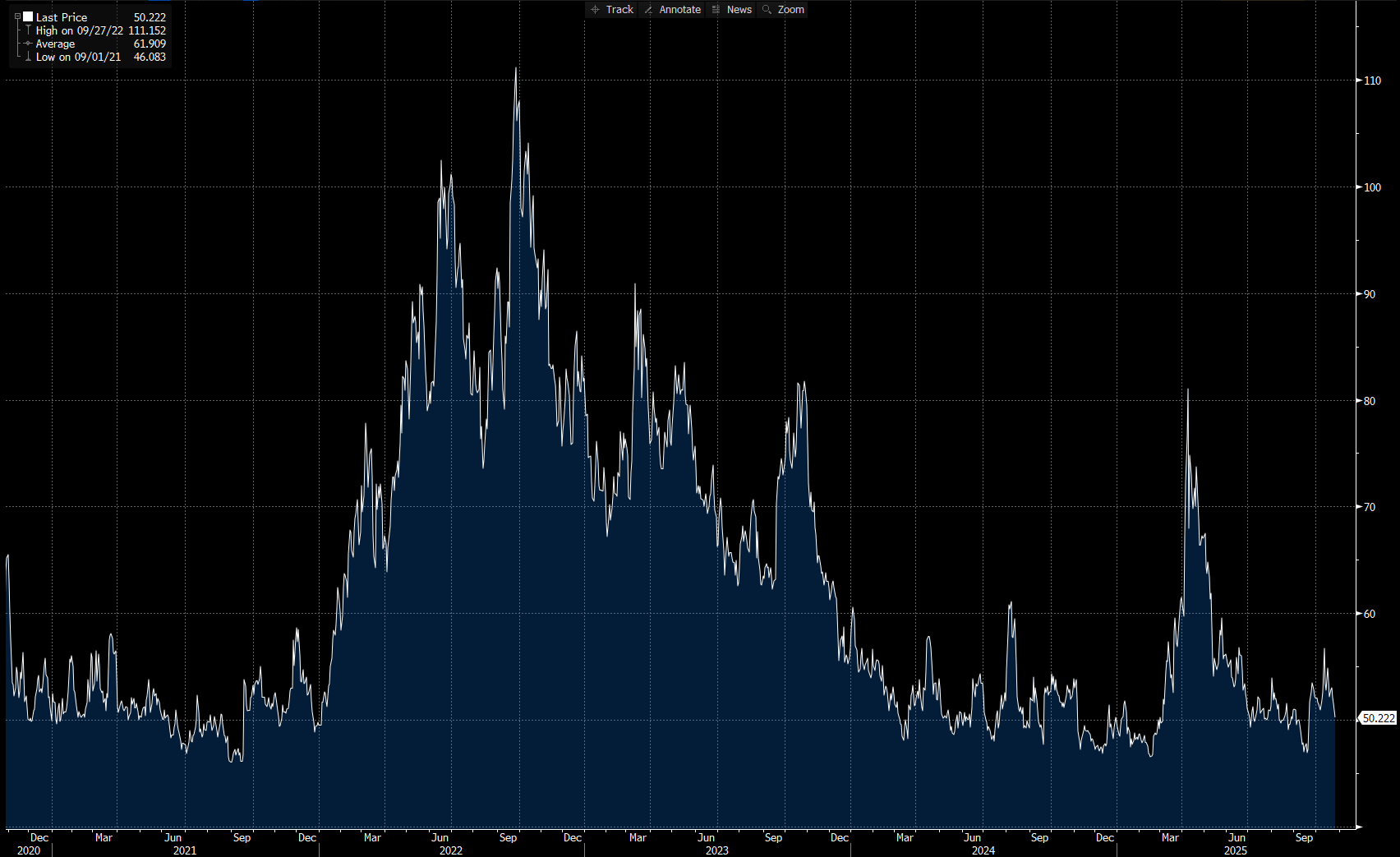Click the 2021 year label on time axis
This screenshot has height=857, width=1400.
[185, 850]
